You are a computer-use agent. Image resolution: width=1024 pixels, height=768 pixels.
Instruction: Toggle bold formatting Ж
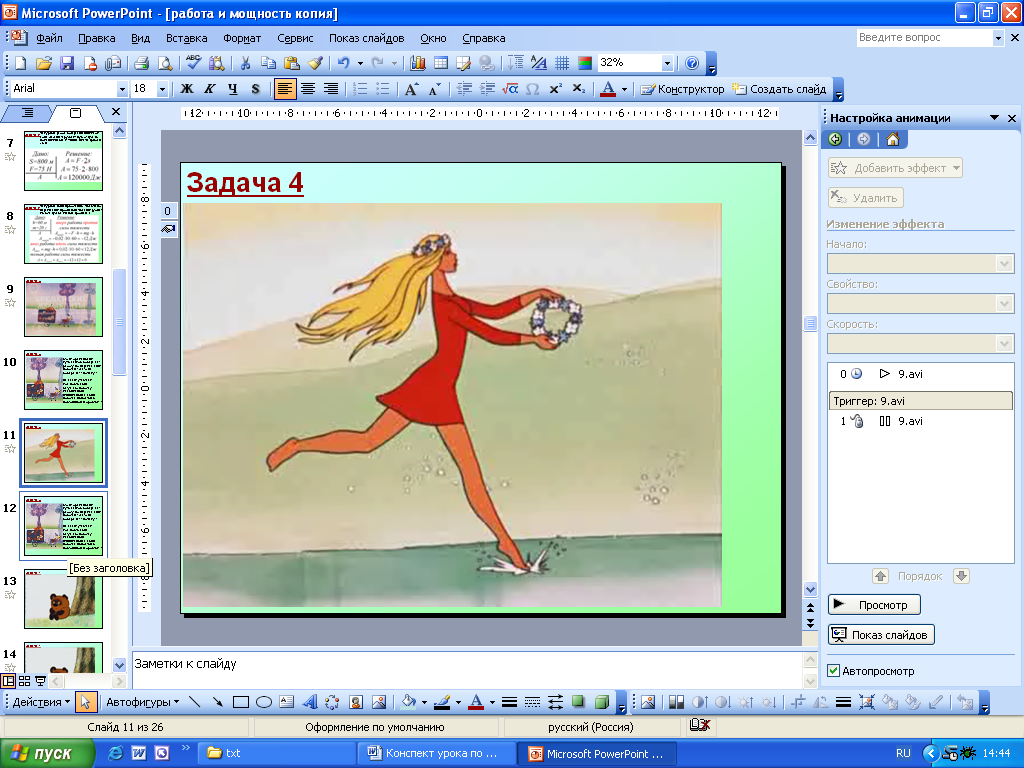(187, 89)
